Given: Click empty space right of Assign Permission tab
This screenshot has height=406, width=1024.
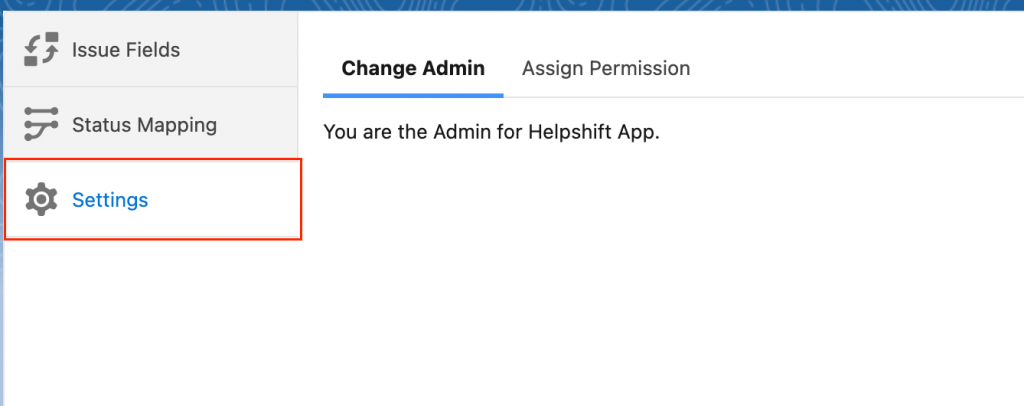Looking at the screenshot, I should [x=850, y=68].
